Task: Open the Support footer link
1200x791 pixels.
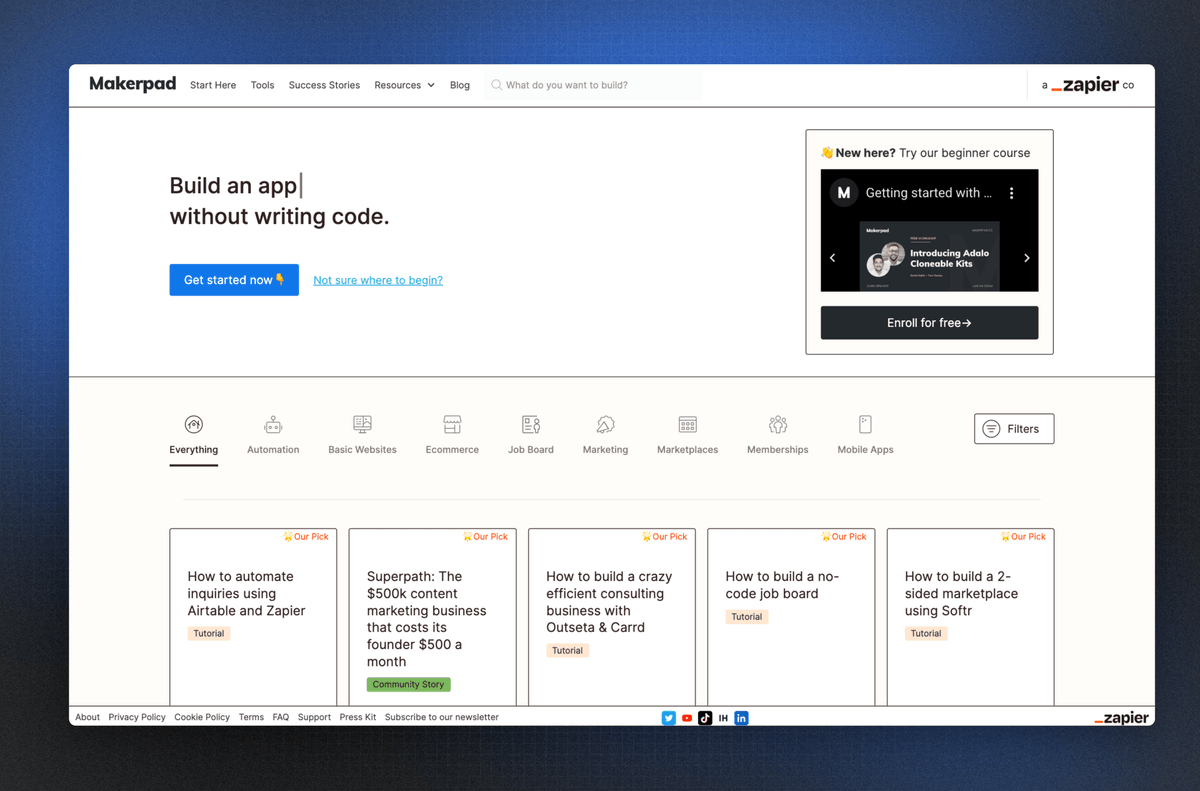Action: (x=314, y=717)
